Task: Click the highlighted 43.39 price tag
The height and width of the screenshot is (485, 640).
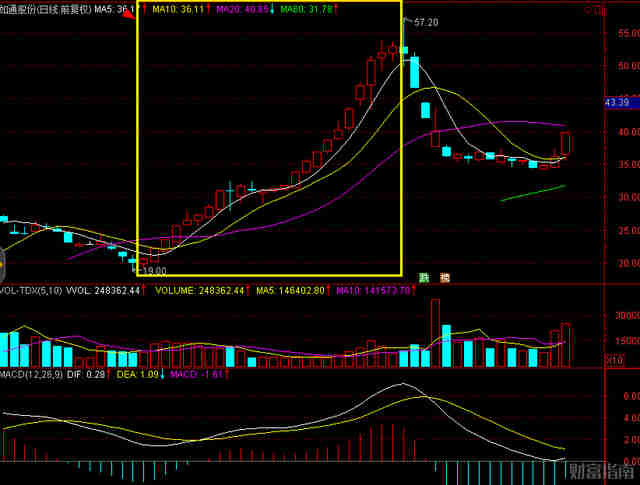Action: coord(622,102)
